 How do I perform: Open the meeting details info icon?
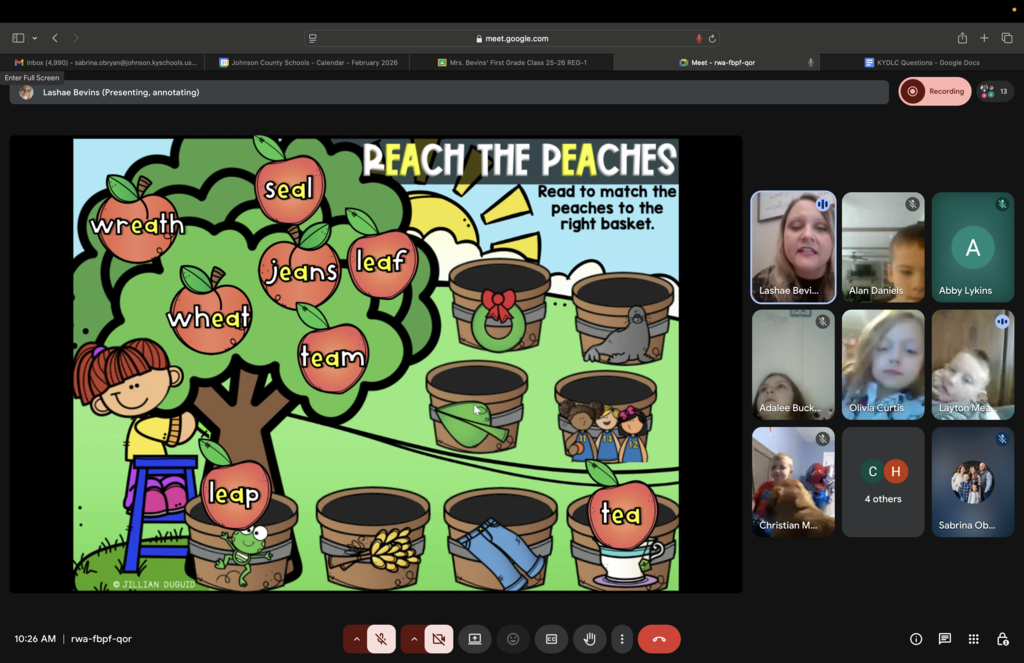(x=916, y=639)
